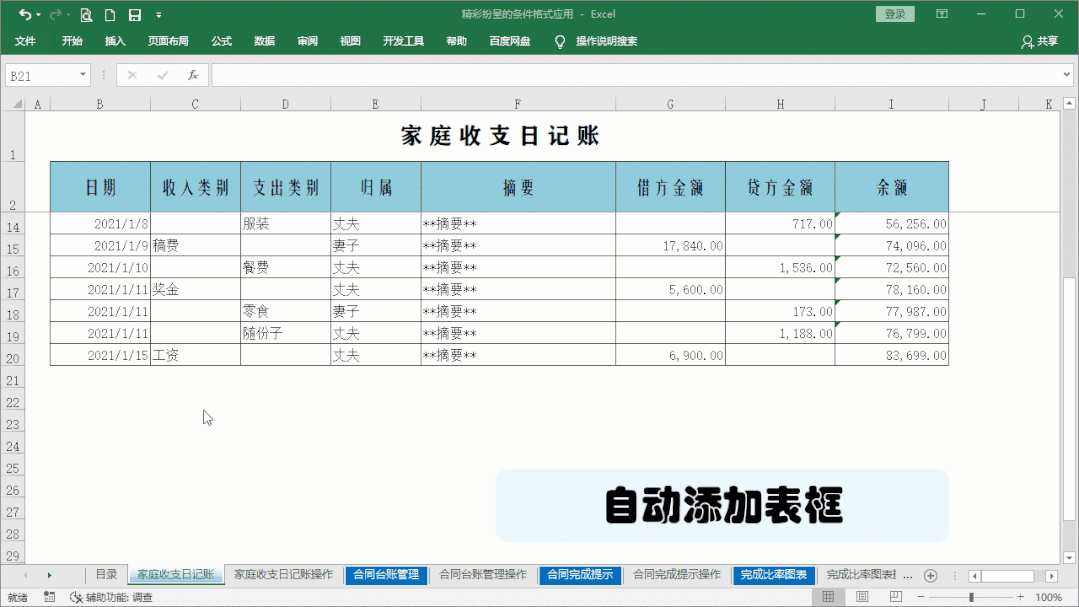
Task: Switch to the 审阅 ribbon tab
Action: [x=308, y=41]
